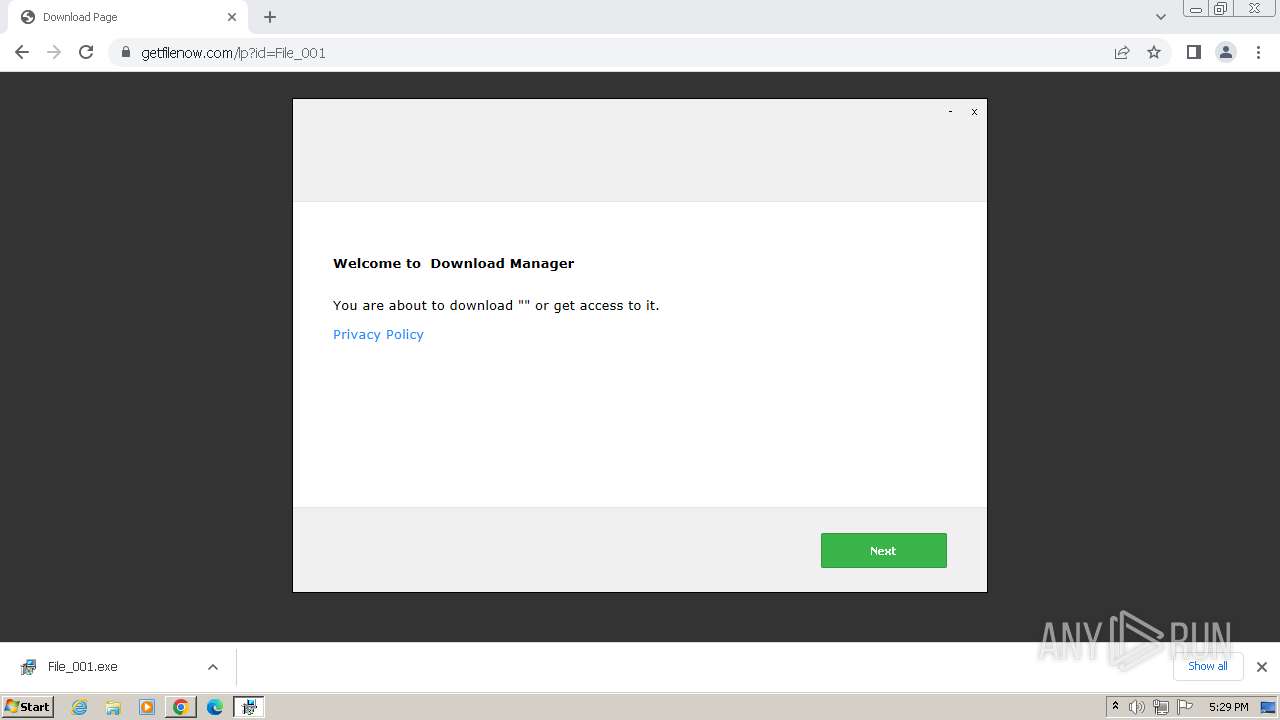Open Windows Media Player from taskbar
Image resolution: width=1280 pixels, height=720 pixels.
pyautogui.click(x=147, y=707)
